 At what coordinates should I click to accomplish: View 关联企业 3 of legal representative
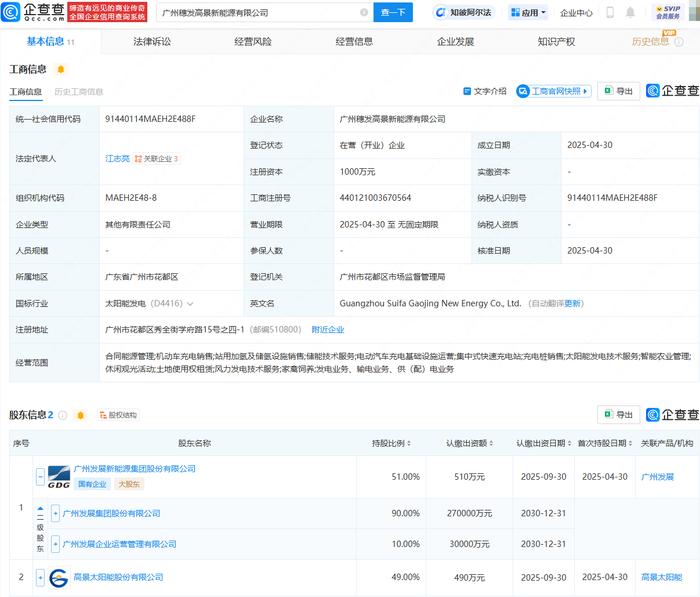156,159
